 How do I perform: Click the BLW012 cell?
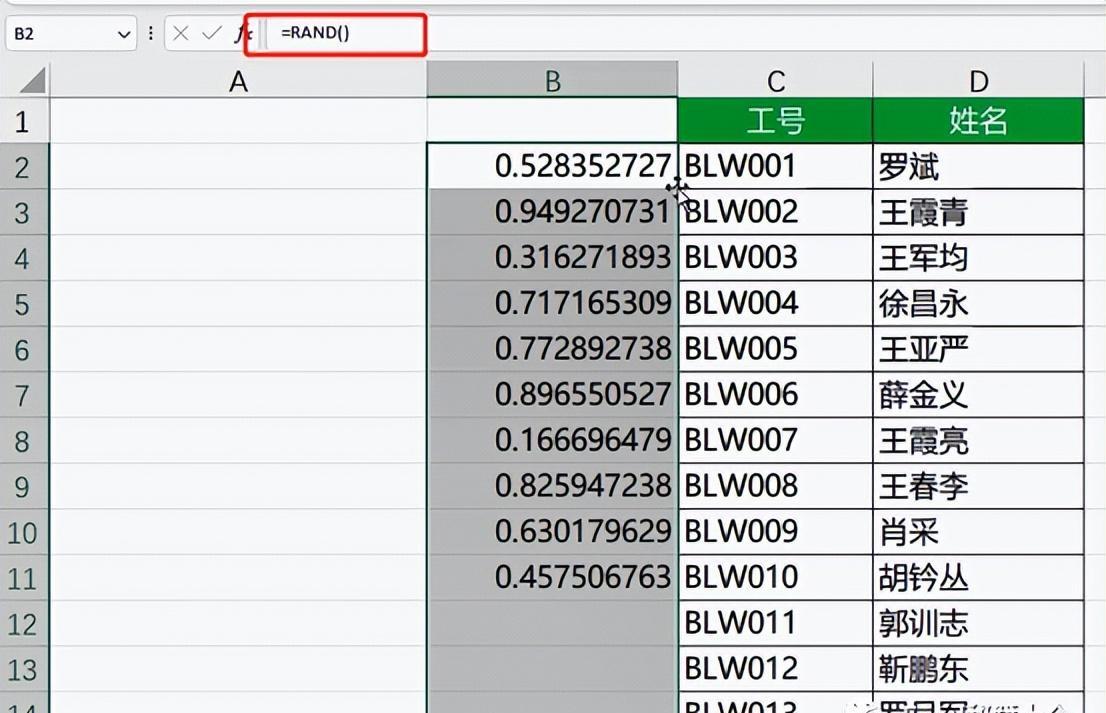(x=775, y=668)
